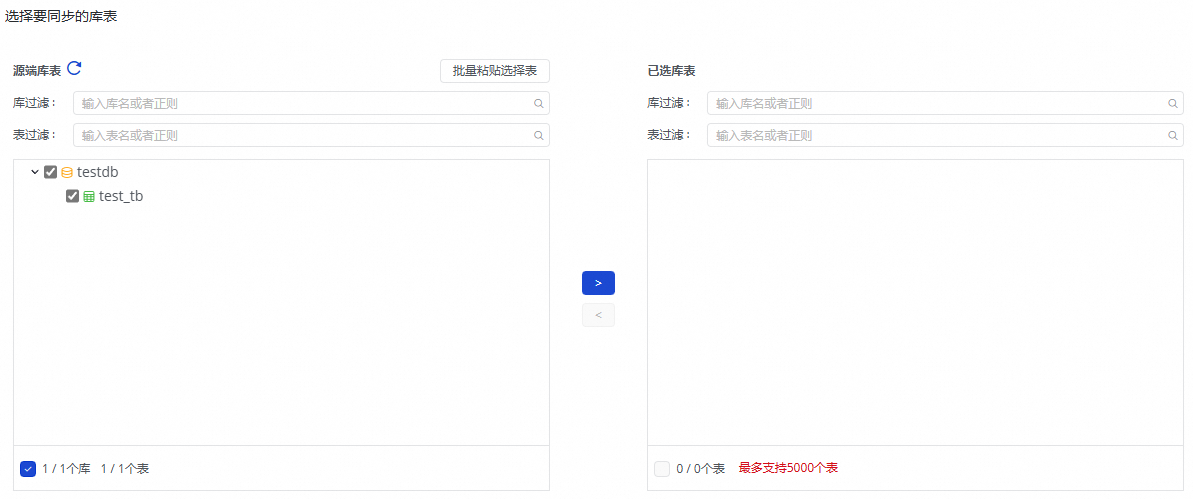Toggle select-all checkbox for source tables
This screenshot has height=499, width=1193.
(x=27, y=469)
